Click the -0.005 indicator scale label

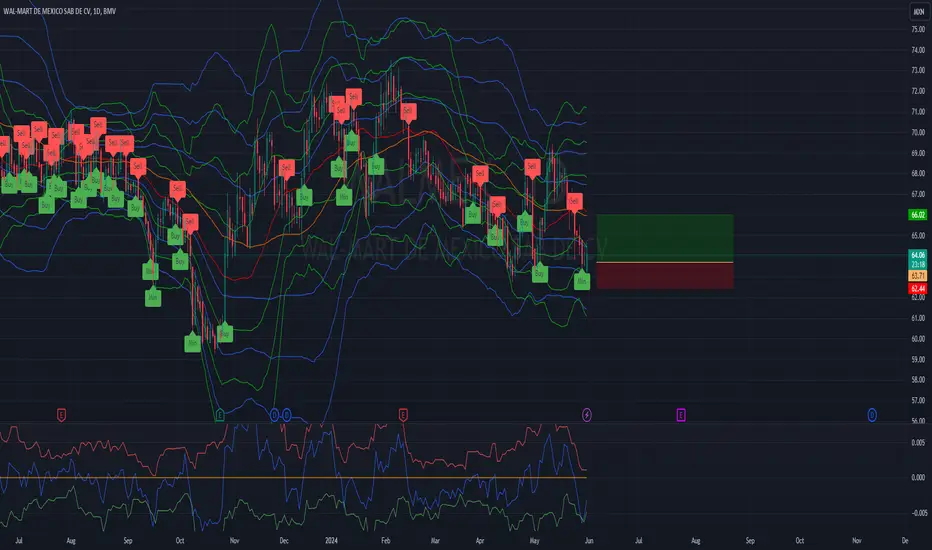coord(918,513)
